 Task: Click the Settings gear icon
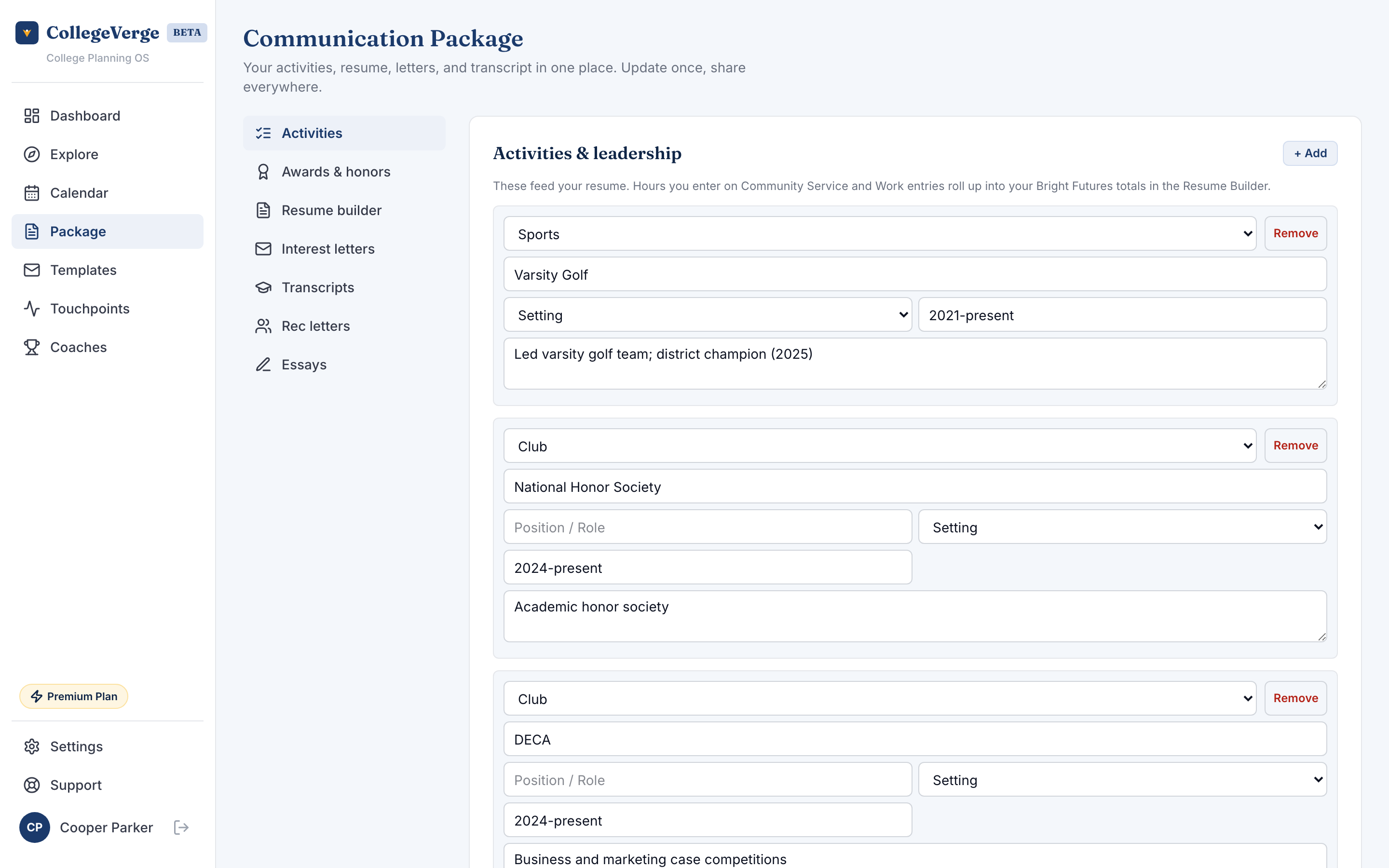coord(31,746)
